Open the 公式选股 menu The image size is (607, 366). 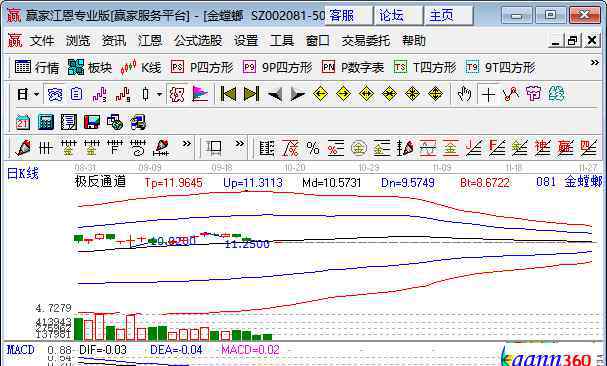coord(198,41)
